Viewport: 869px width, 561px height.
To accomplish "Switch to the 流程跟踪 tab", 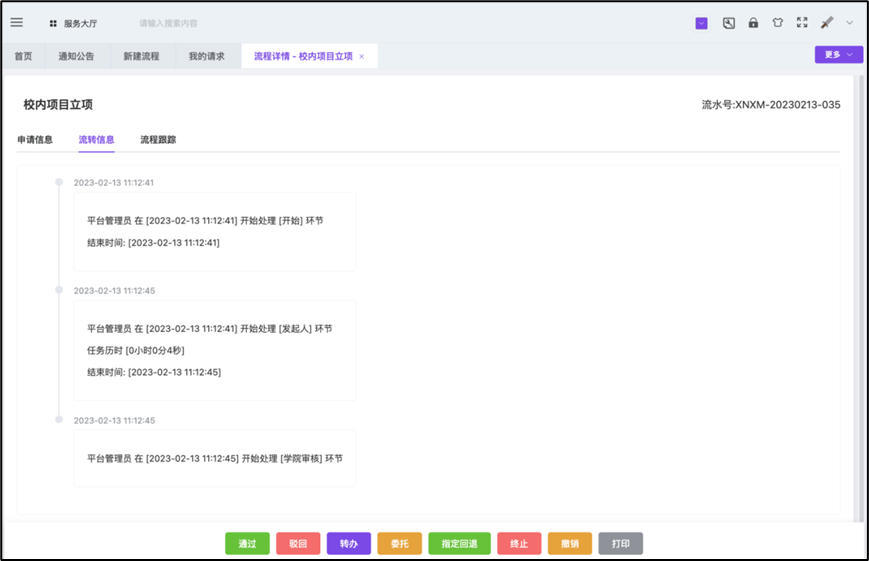I will (x=158, y=140).
